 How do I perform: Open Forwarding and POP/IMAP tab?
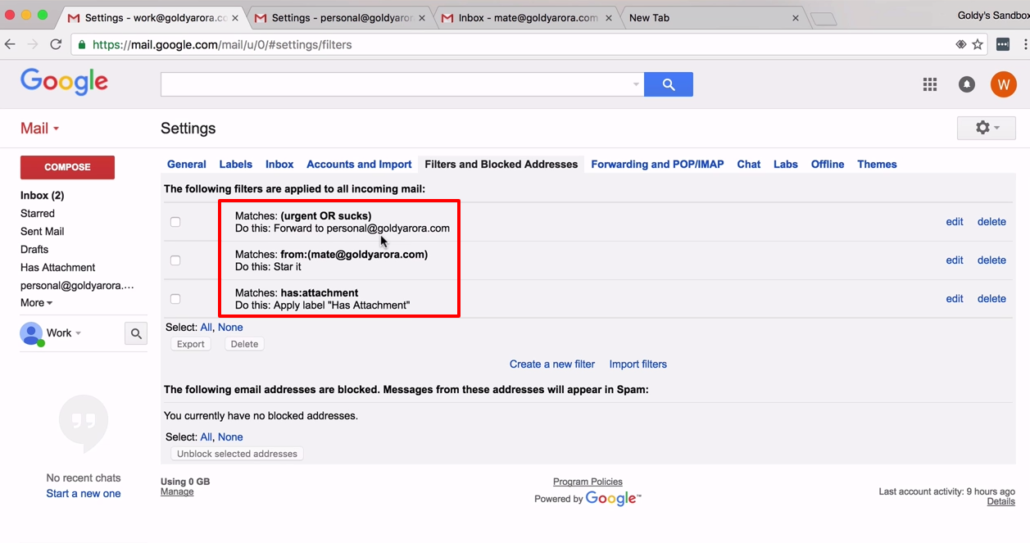[x=657, y=164]
